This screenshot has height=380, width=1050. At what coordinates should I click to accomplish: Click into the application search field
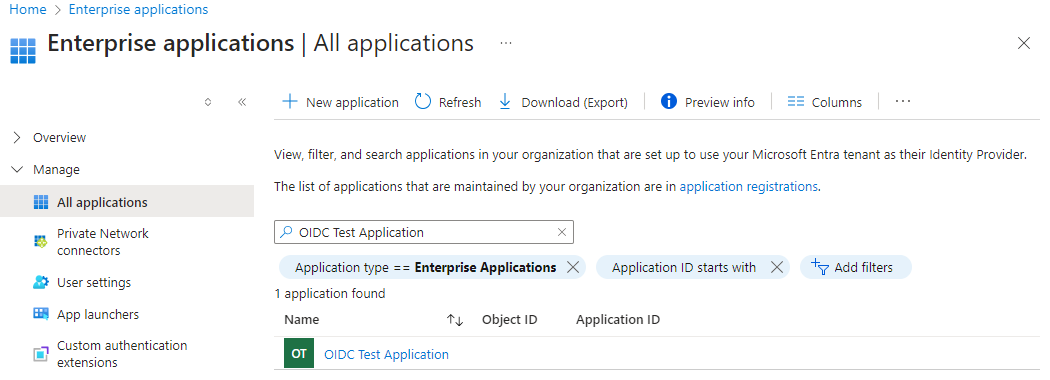[x=424, y=233]
